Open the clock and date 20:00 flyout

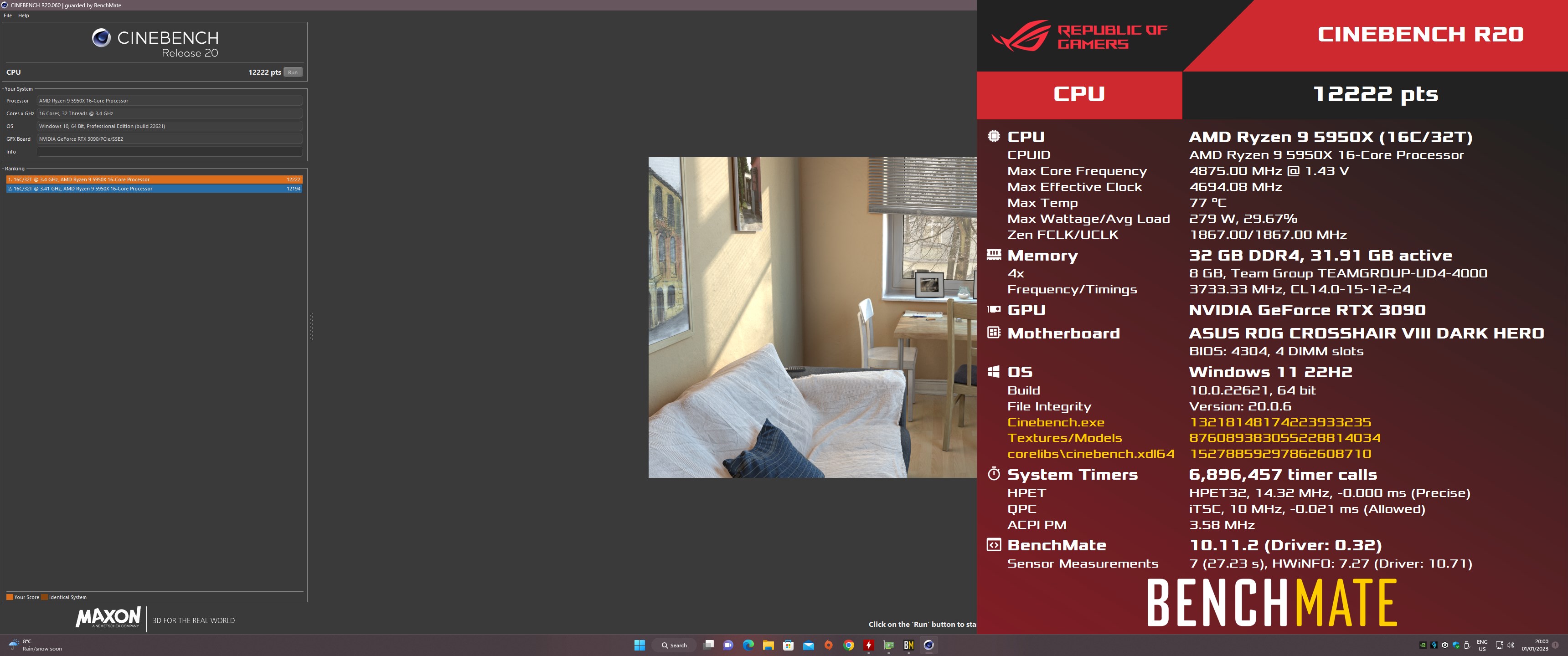click(x=1535, y=645)
